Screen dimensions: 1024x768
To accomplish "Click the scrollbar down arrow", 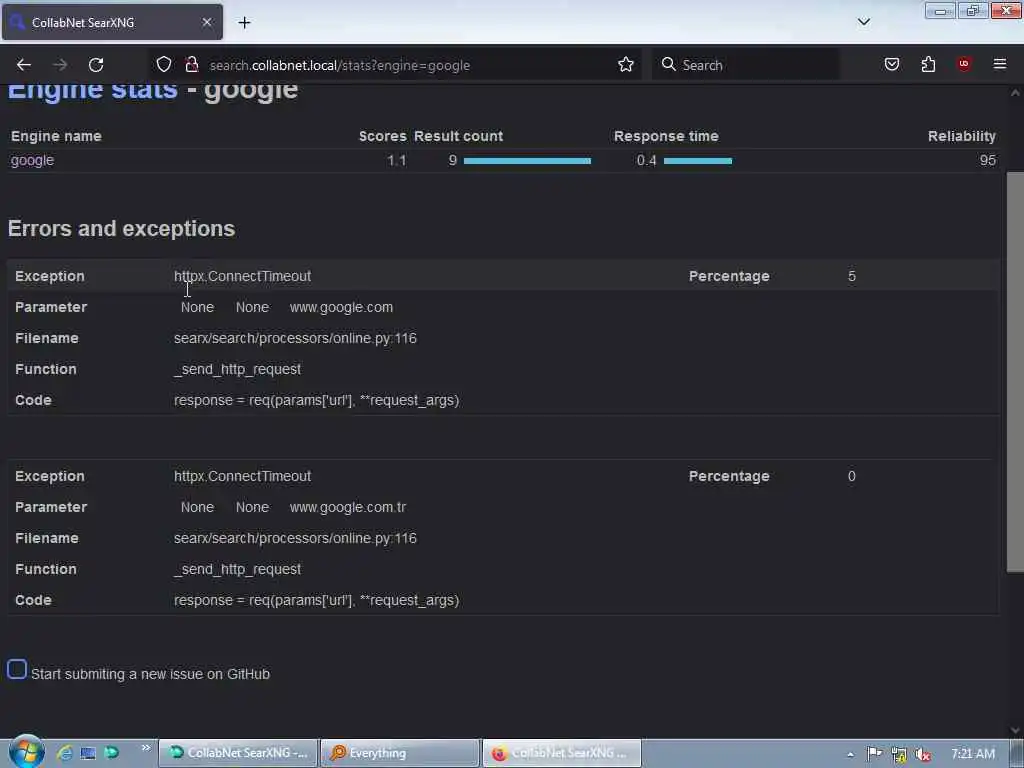I will (x=1015, y=730).
